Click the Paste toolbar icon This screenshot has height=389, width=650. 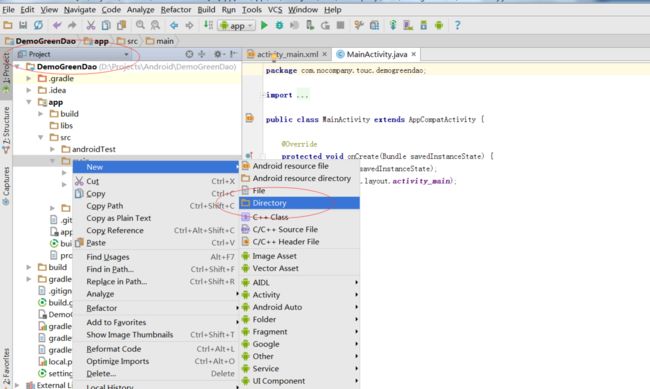click(121, 25)
